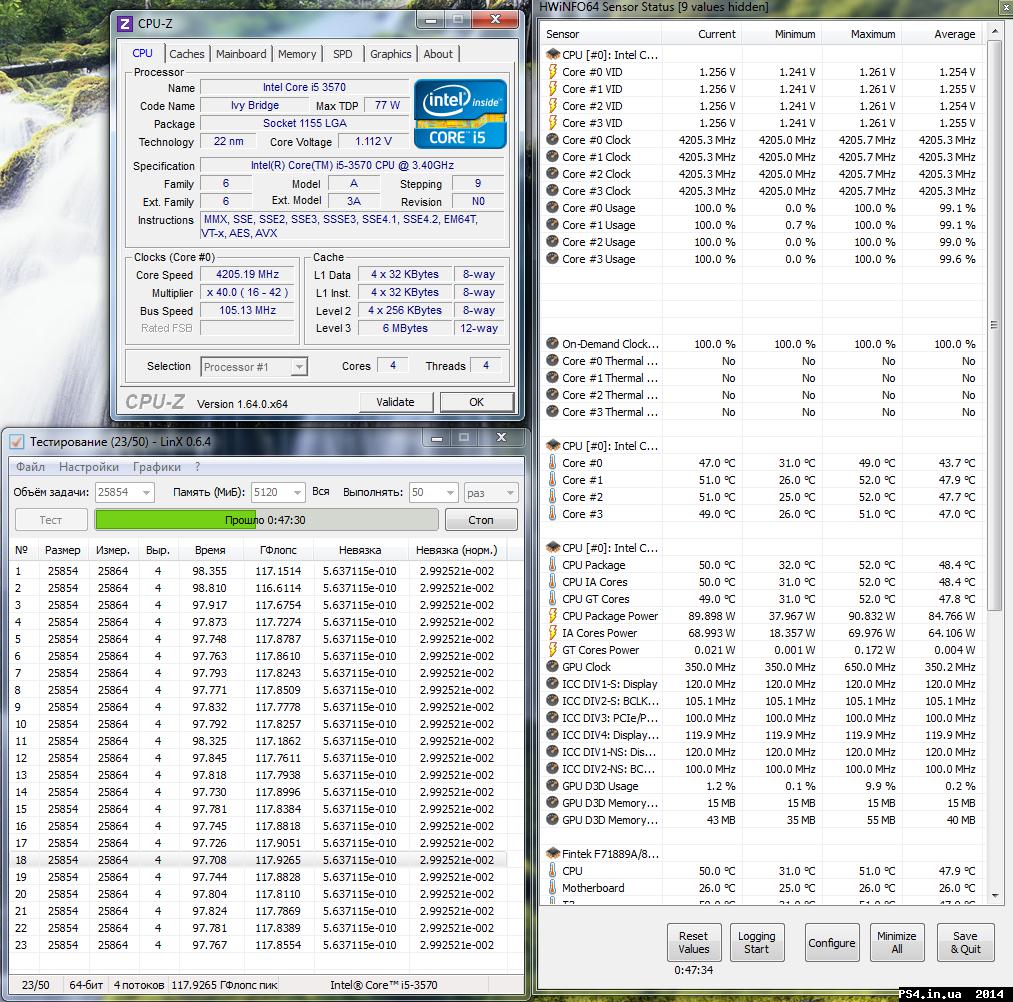The image size is (1013, 1002).
Task: Click the down arrow of the HWiNFO64 scrollbar
Action: 994,896
